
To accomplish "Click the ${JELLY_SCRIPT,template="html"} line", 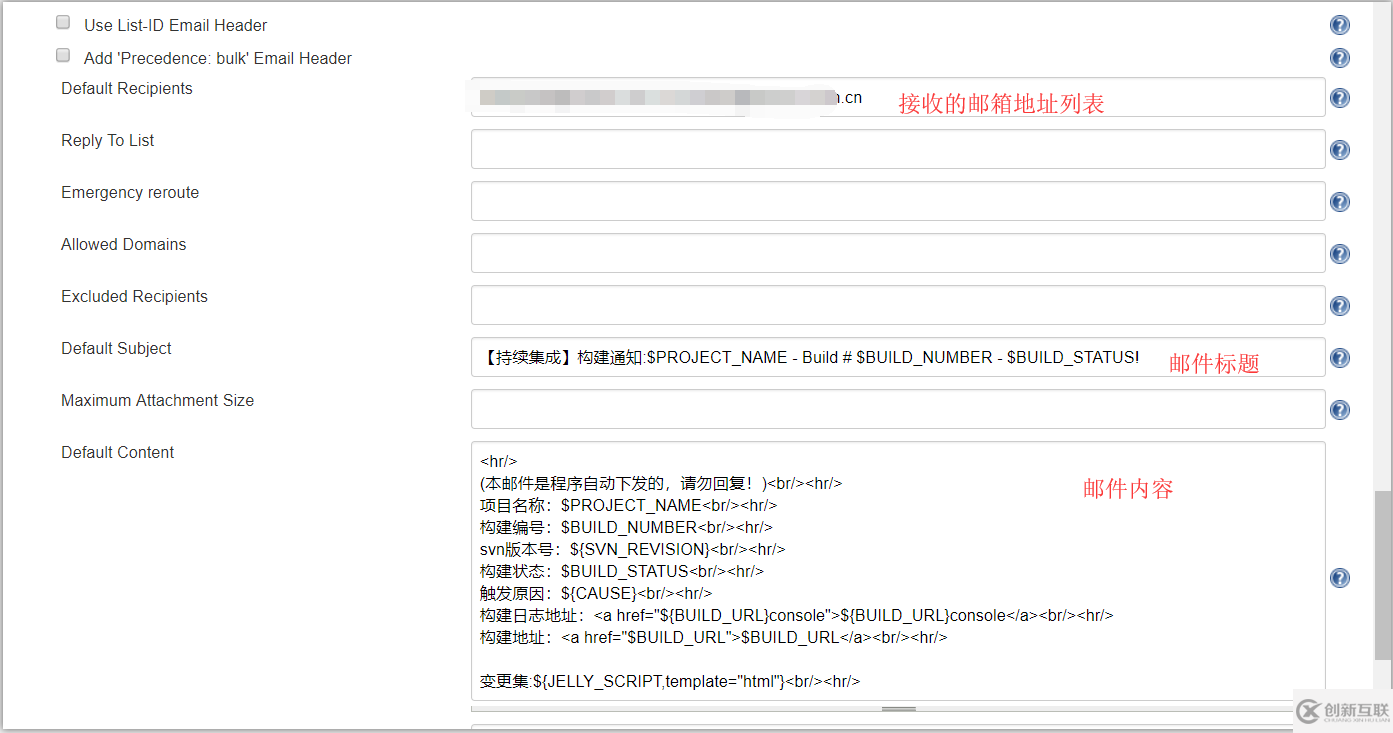I will click(670, 681).
